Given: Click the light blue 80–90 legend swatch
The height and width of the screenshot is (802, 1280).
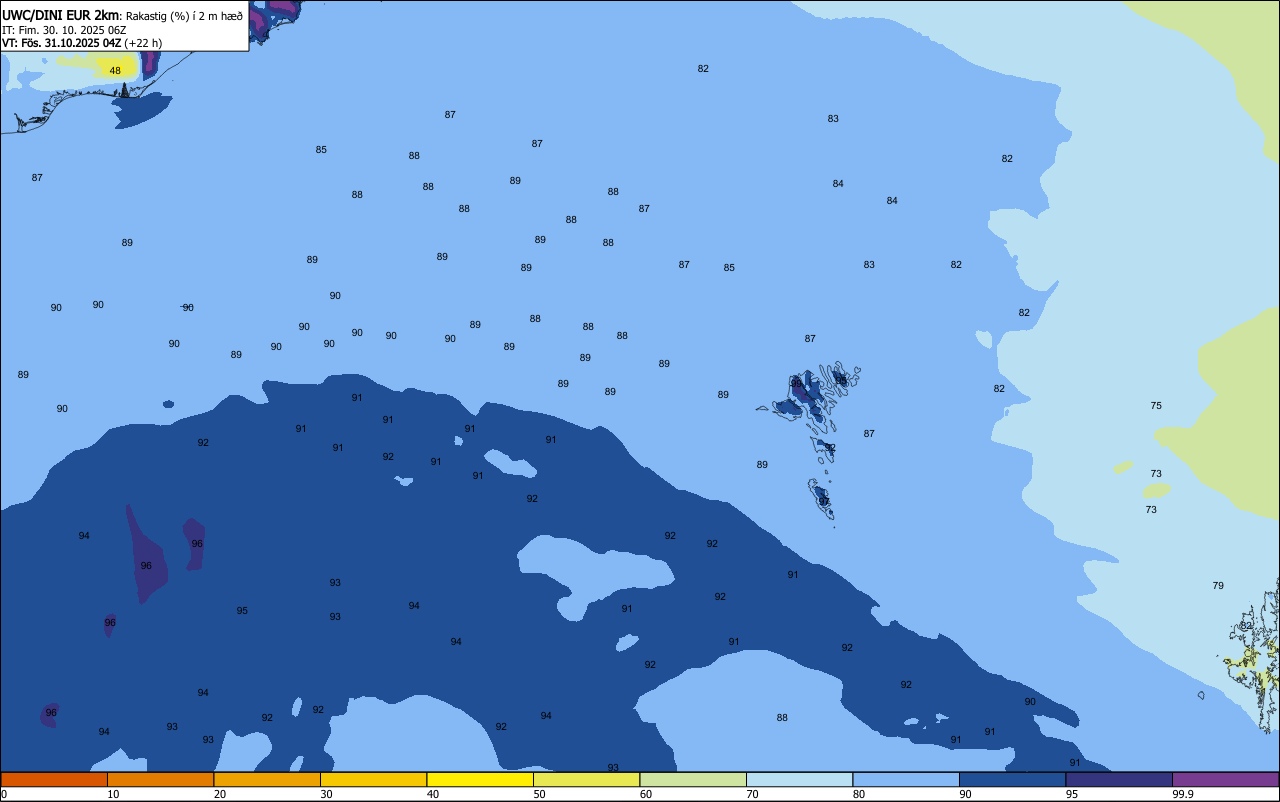Looking at the screenshot, I should pyautogui.click(x=906, y=779).
